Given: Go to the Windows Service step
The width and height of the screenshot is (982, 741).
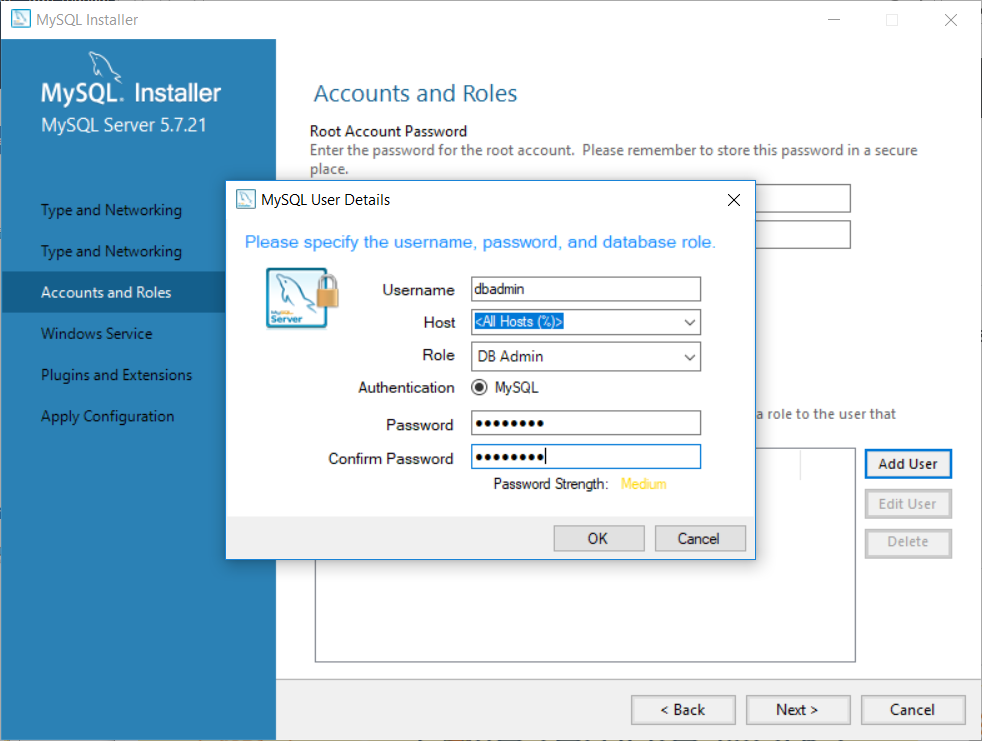Looking at the screenshot, I should (x=96, y=334).
